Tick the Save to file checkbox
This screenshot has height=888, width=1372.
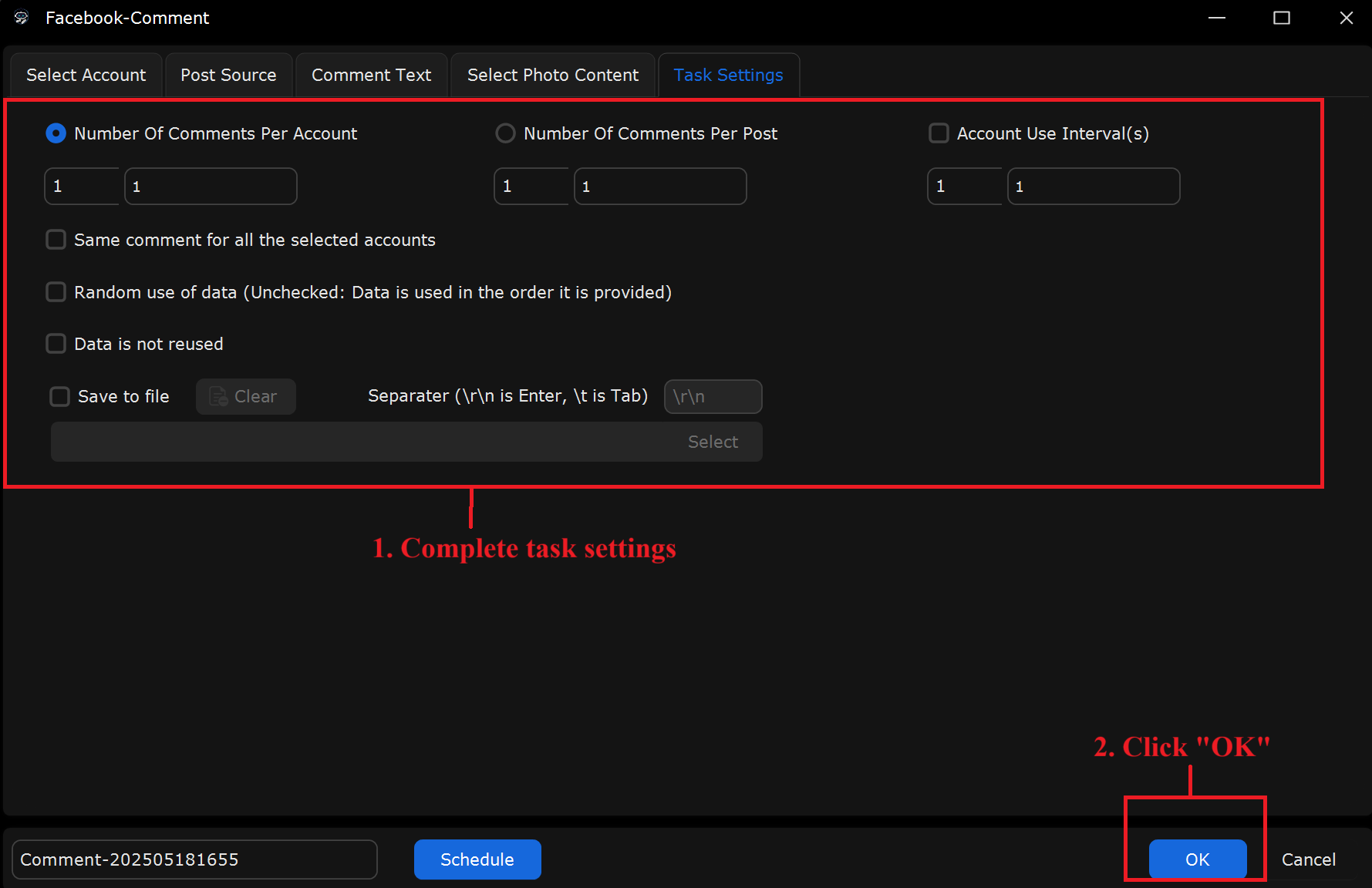(59, 396)
